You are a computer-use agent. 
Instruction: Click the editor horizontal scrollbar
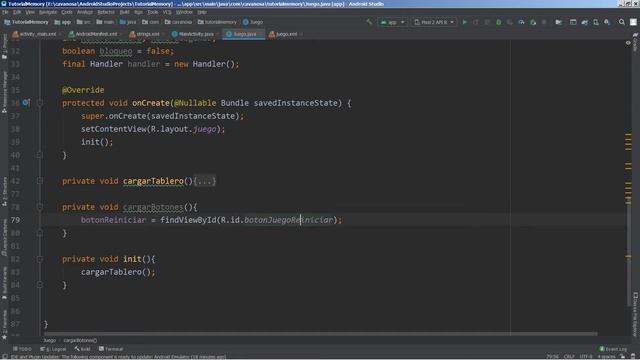point(320,334)
